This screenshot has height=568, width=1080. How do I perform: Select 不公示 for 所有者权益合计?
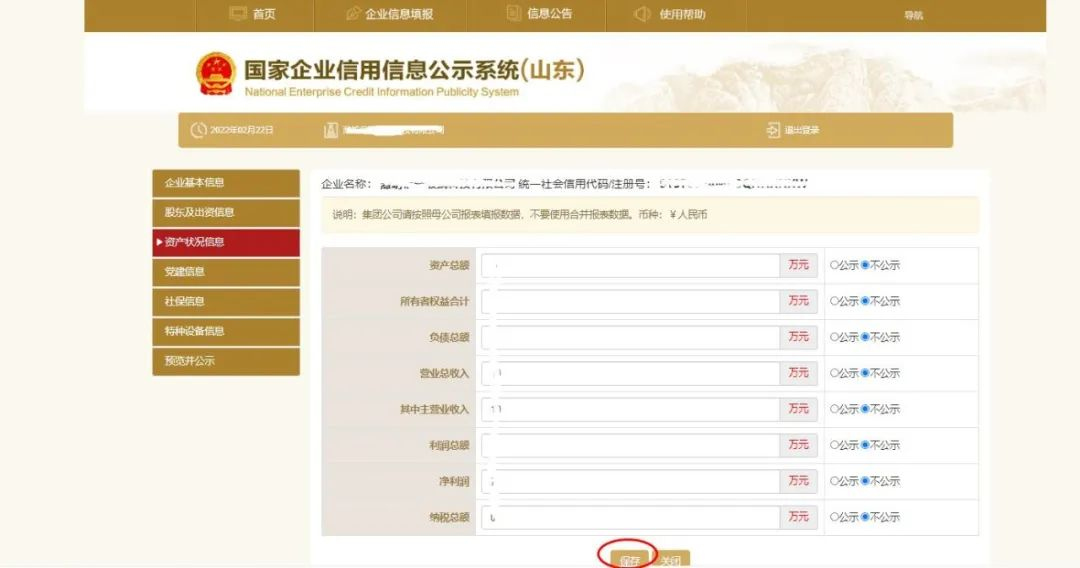tap(865, 301)
